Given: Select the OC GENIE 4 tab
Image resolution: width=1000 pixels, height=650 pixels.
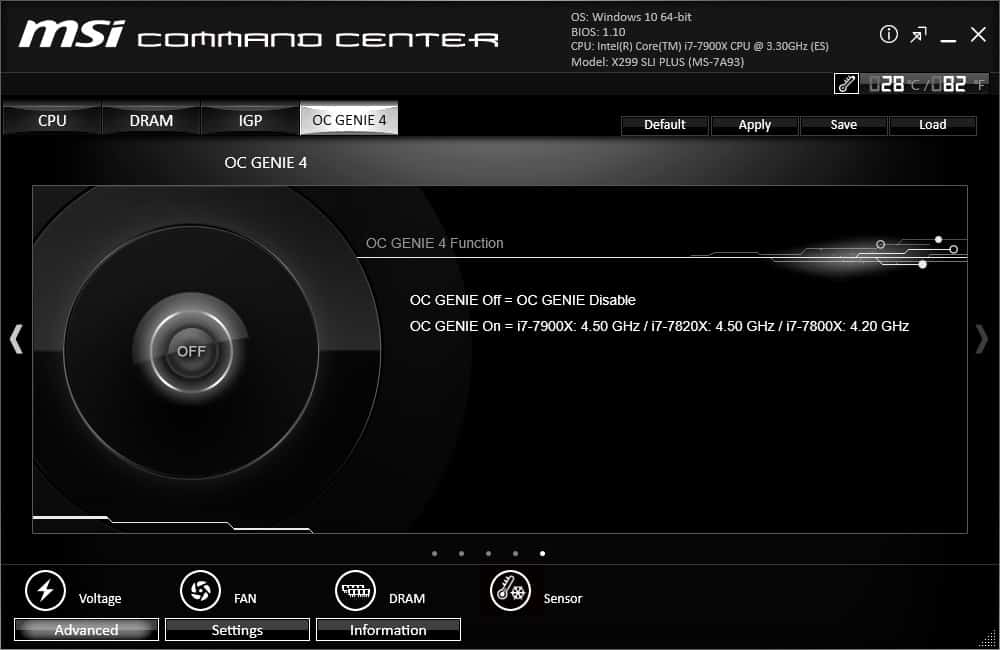Looking at the screenshot, I should 349,120.
